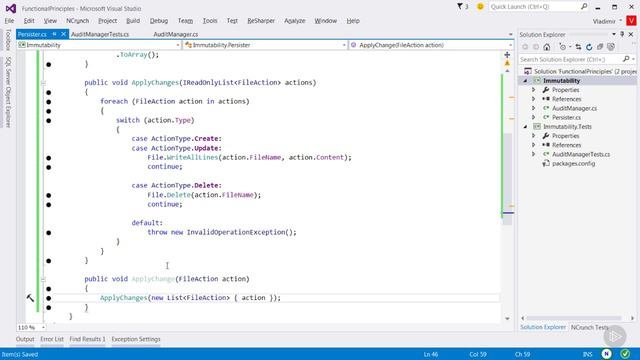Viewport: 640px width, 360px height.
Task: Select packages.config in Solution Explorer
Action: tap(573, 164)
